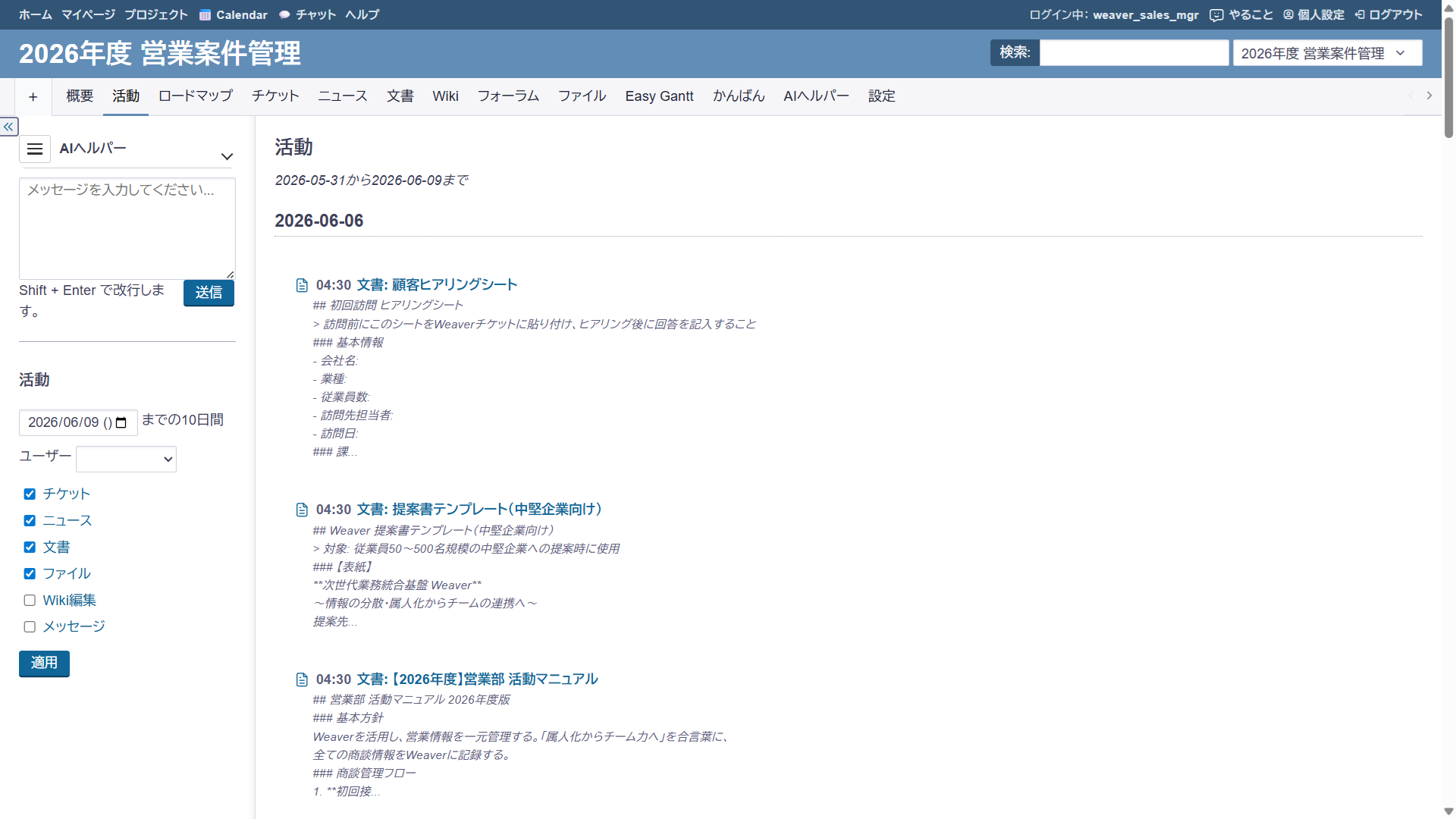Switch to the Wiki tab
The width and height of the screenshot is (1456, 819).
point(446,96)
